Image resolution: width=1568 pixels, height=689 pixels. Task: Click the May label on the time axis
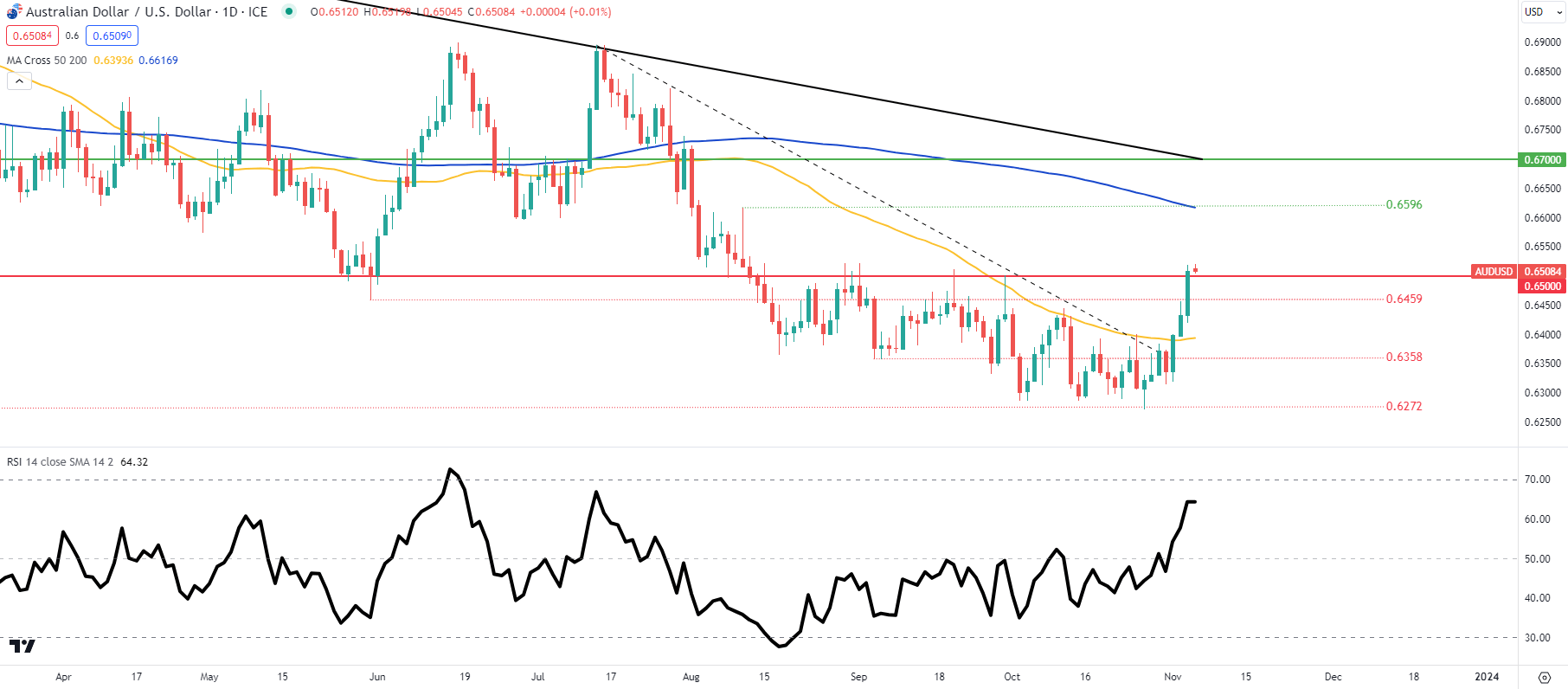tap(209, 677)
